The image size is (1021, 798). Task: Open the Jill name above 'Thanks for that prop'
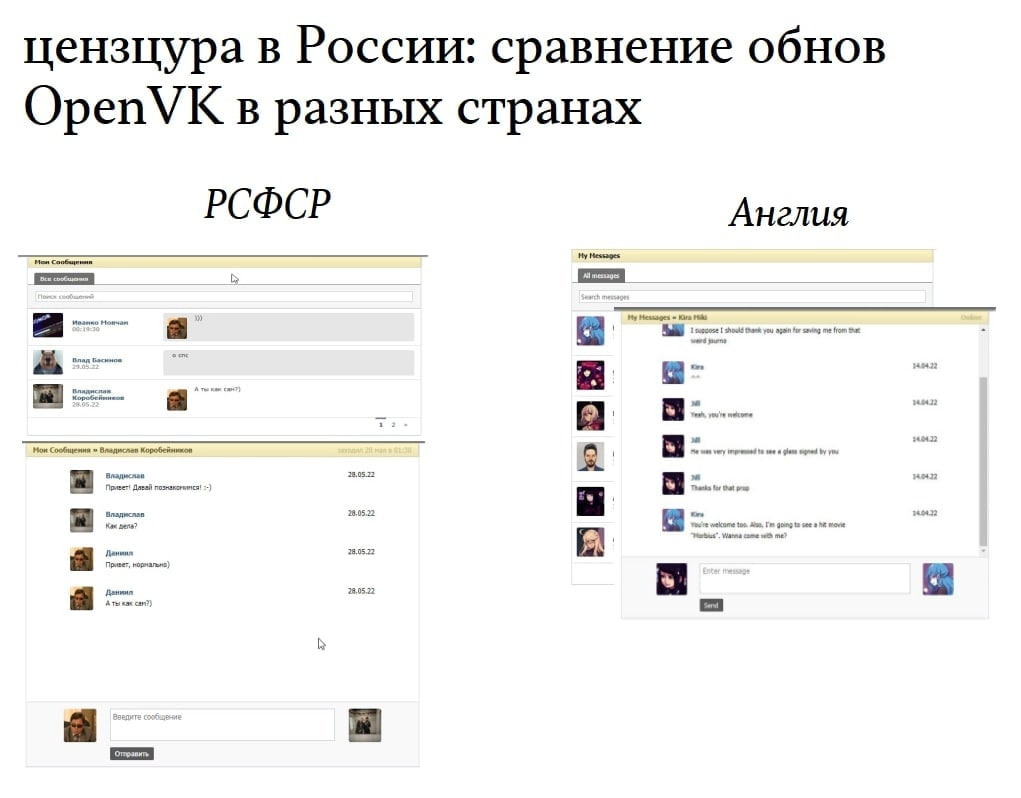(695, 477)
